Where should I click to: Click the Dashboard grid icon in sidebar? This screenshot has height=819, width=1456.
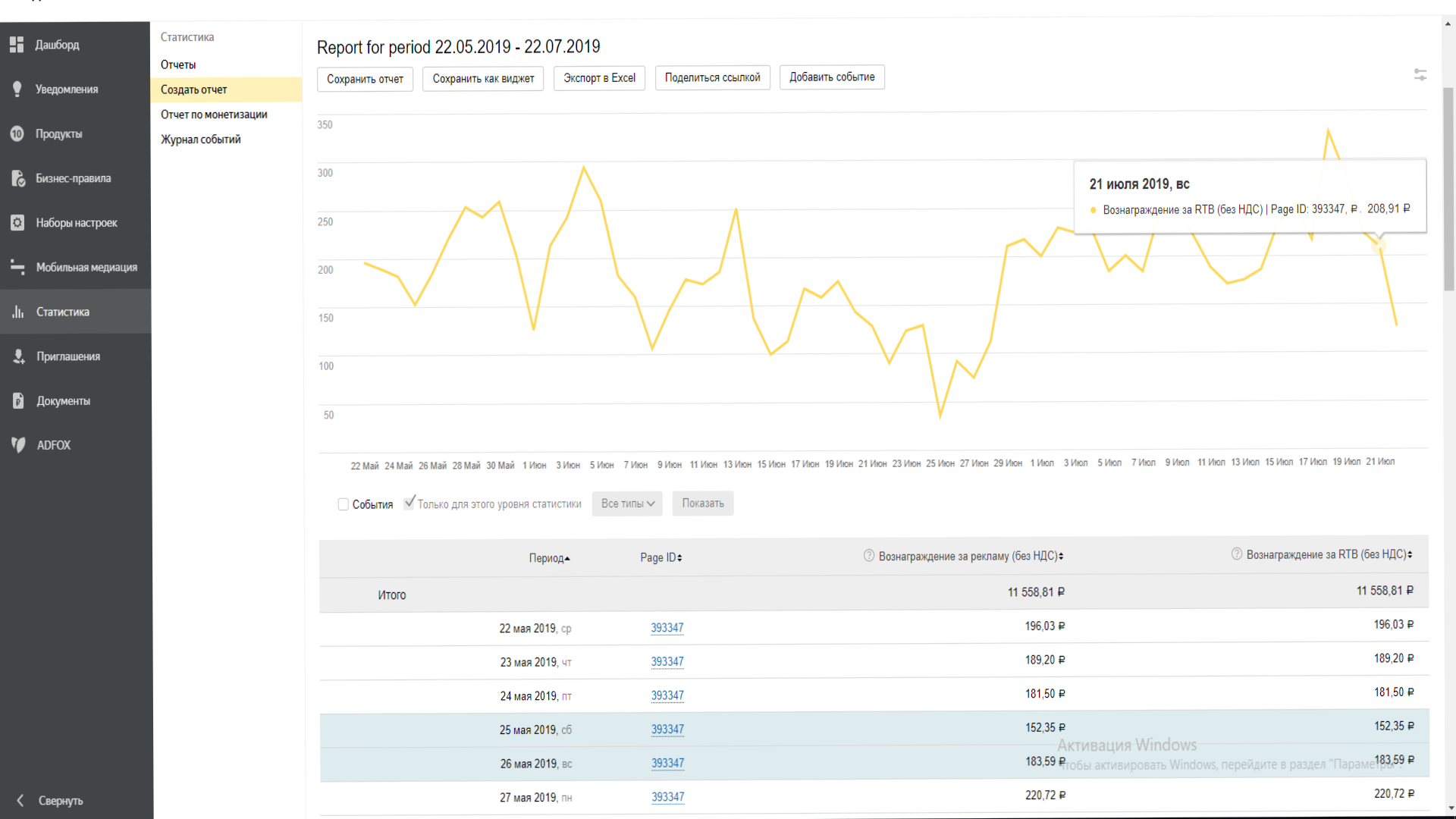17,45
